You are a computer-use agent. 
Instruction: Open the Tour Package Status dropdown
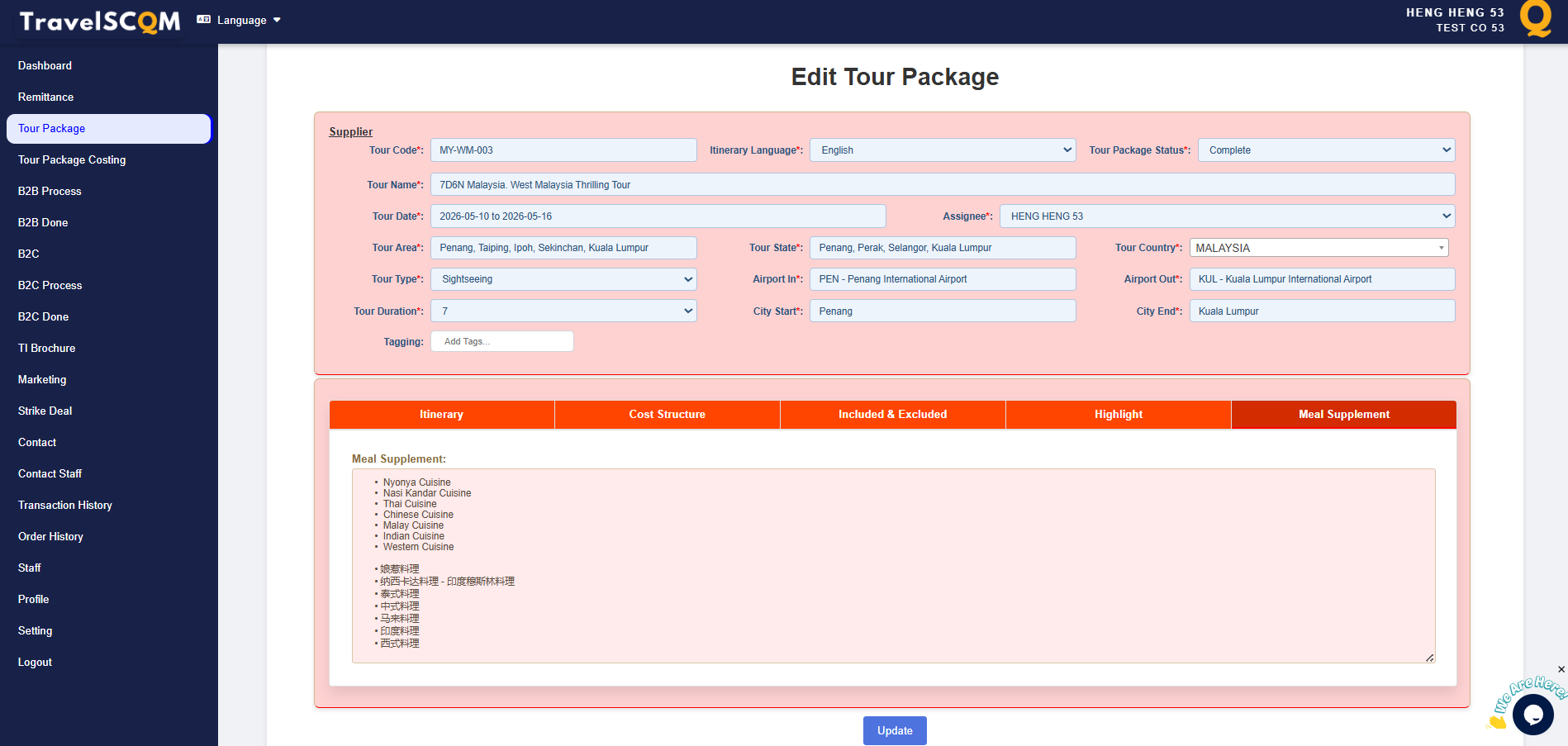click(1326, 150)
